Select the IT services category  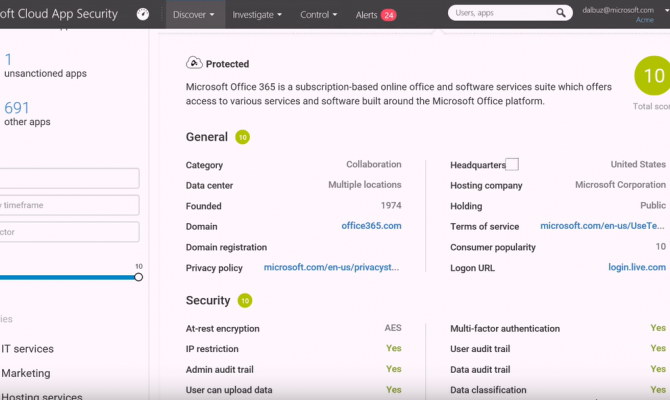coord(27,349)
